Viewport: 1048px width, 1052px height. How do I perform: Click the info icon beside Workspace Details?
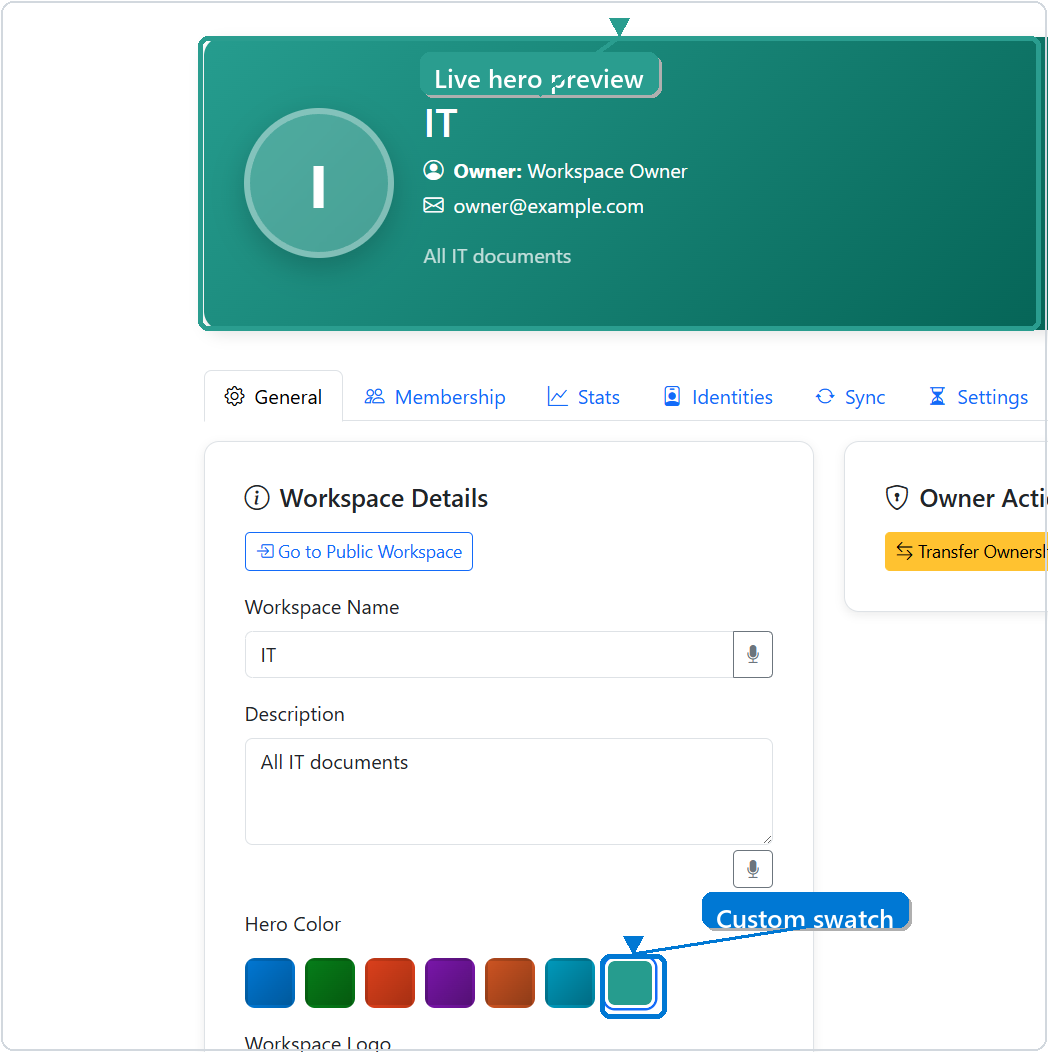pyautogui.click(x=257, y=498)
